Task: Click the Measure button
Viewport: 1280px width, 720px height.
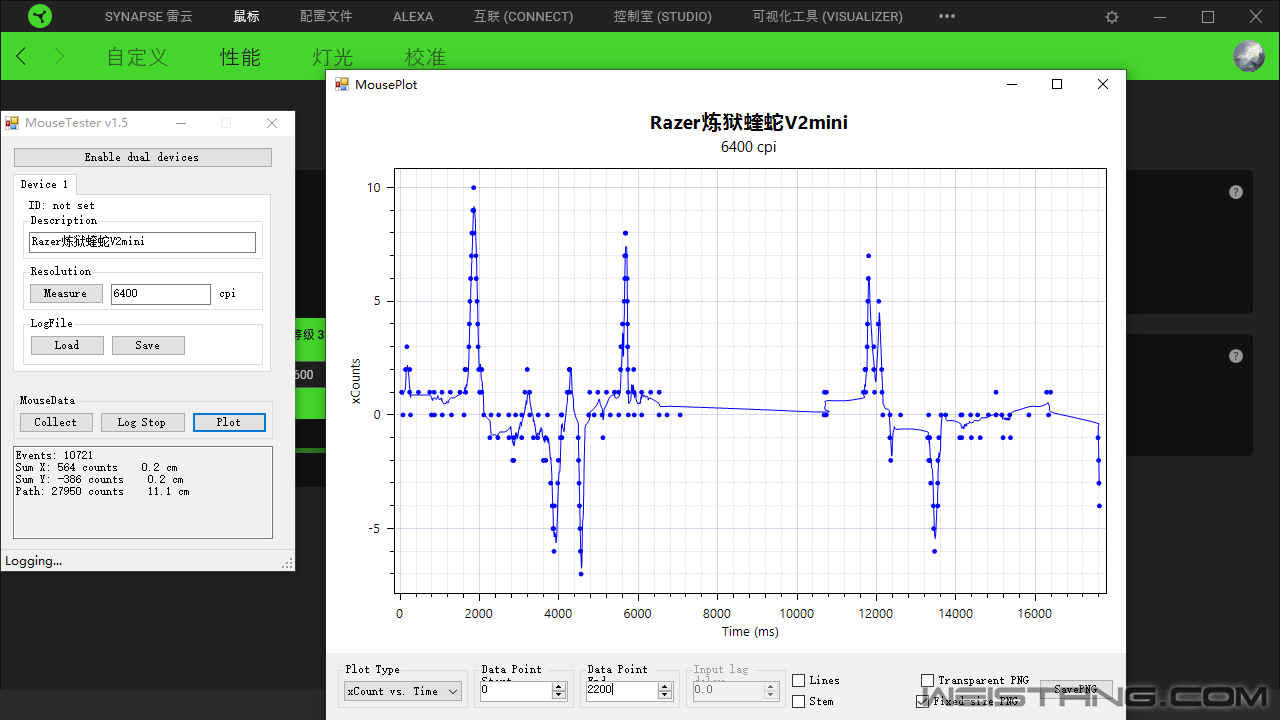Action: tap(65, 293)
